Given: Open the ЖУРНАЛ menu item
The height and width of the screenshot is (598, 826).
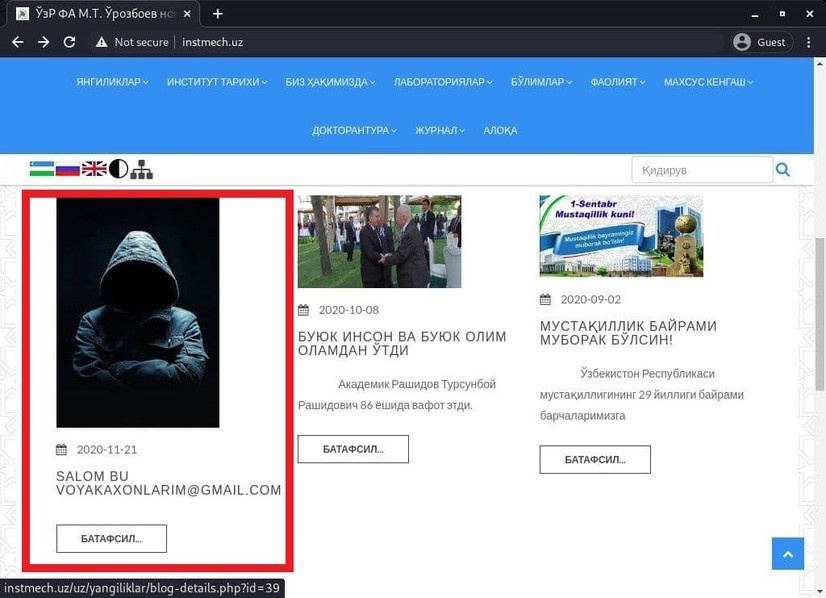Looking at the screenshot, I should pos(440,130).
